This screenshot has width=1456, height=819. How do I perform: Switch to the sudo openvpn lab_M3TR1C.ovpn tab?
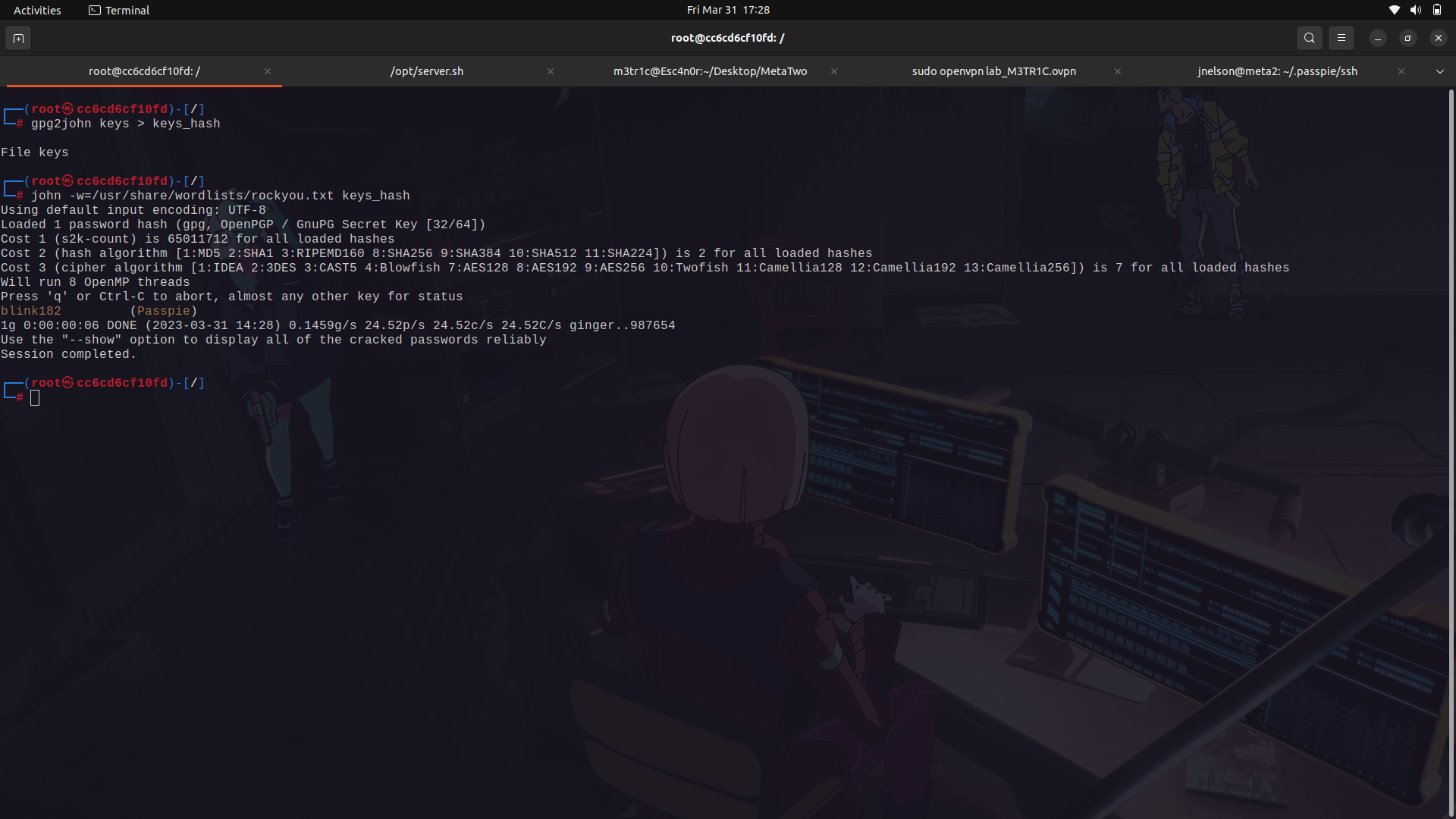coord(993,71)
